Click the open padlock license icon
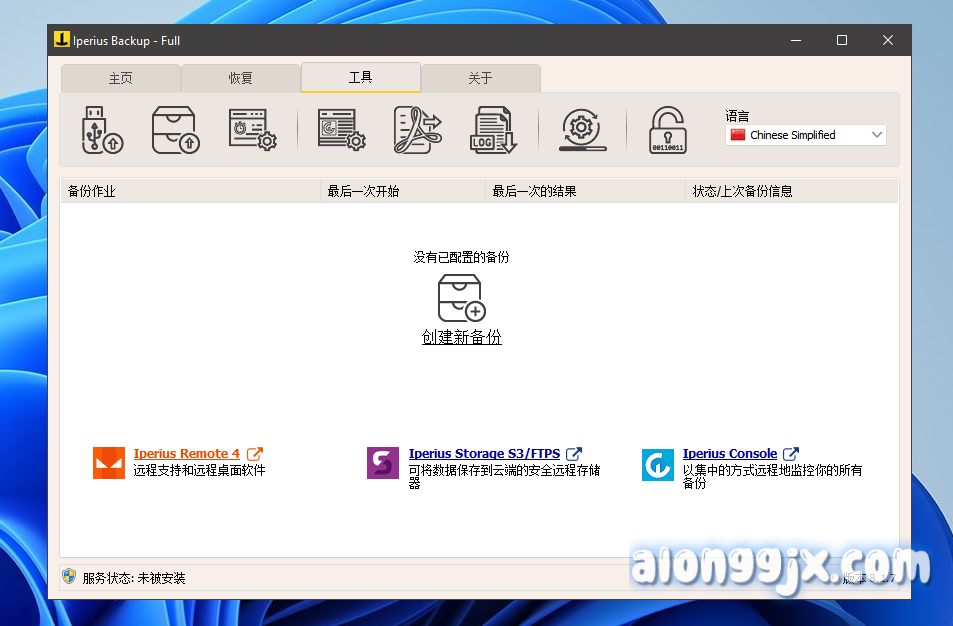953x626 pixels. [x=667, y=130]
